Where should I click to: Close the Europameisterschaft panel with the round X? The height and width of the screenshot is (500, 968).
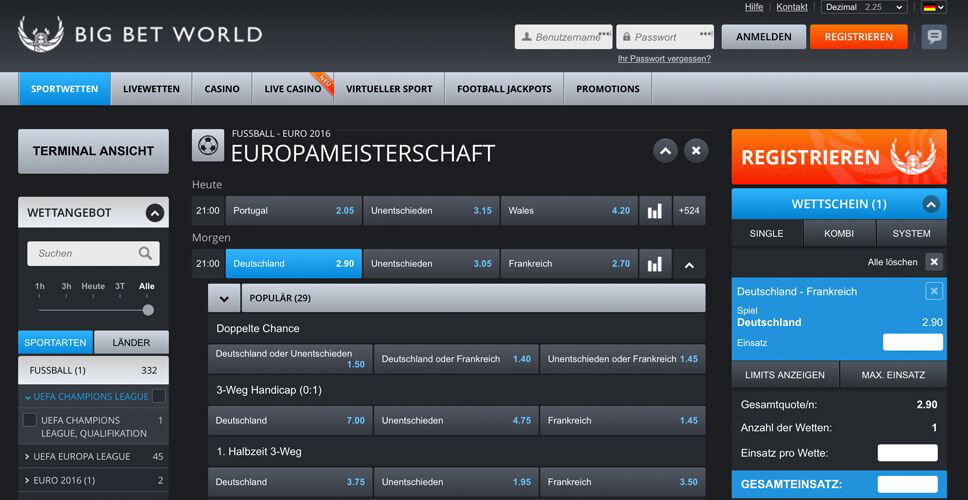tap(696, 151)
